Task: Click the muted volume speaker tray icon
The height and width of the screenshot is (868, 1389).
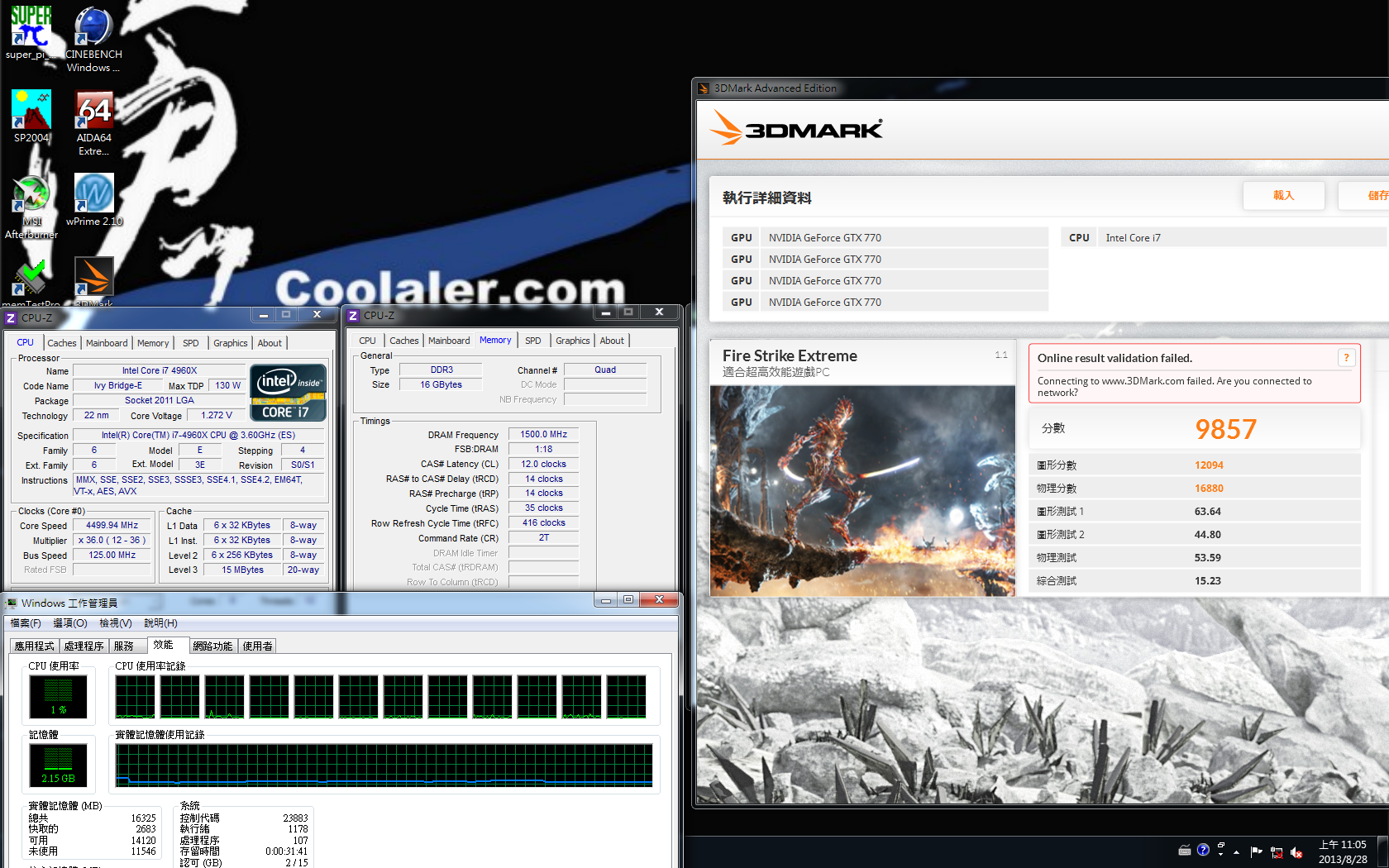Action: tap(1296, 852)
